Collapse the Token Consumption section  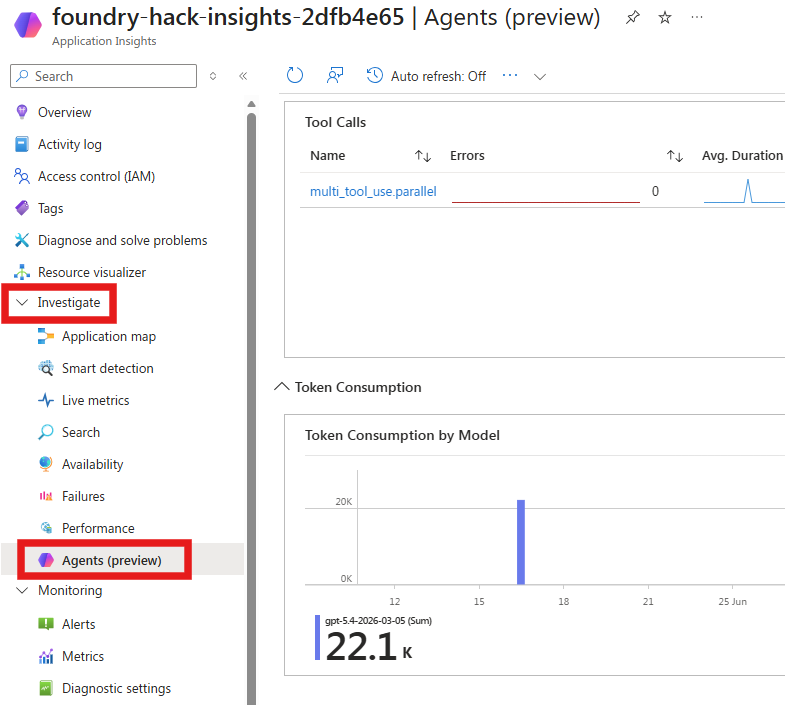282,387
